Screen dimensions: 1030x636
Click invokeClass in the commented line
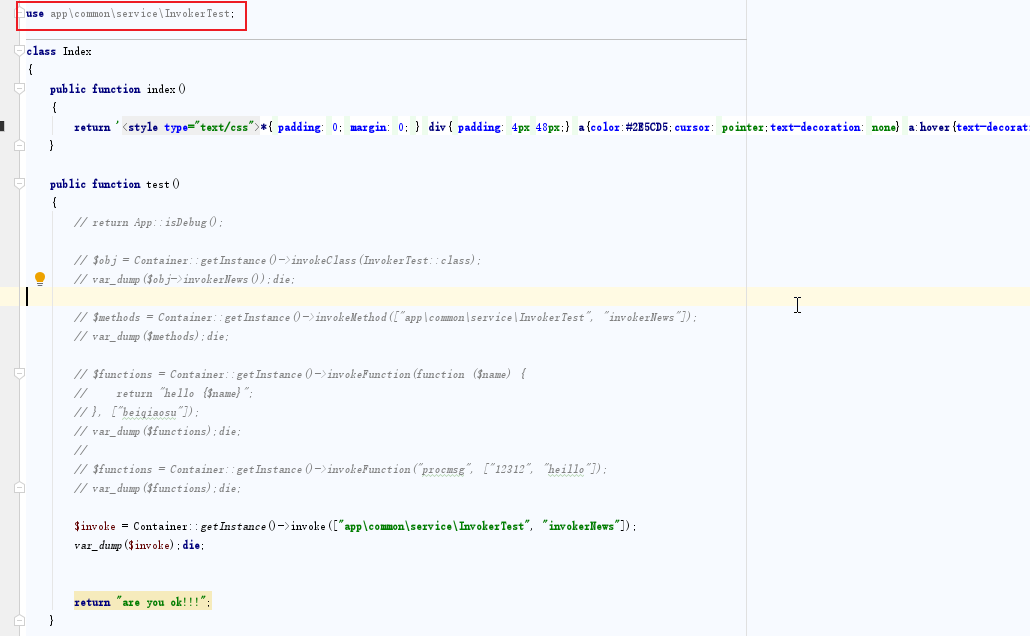coord(323,261)
